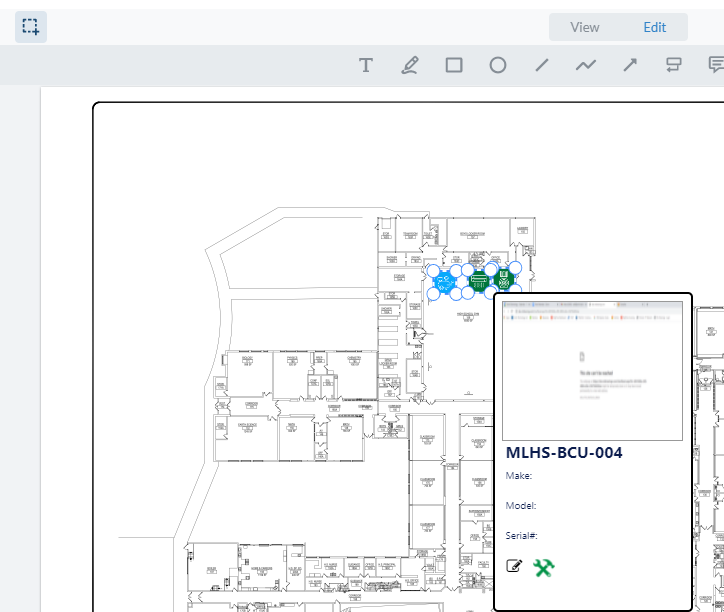Screen dimensions: 724x612
Task: Click the MLHS-BCU-004 asset title
Action: [564, 453]
